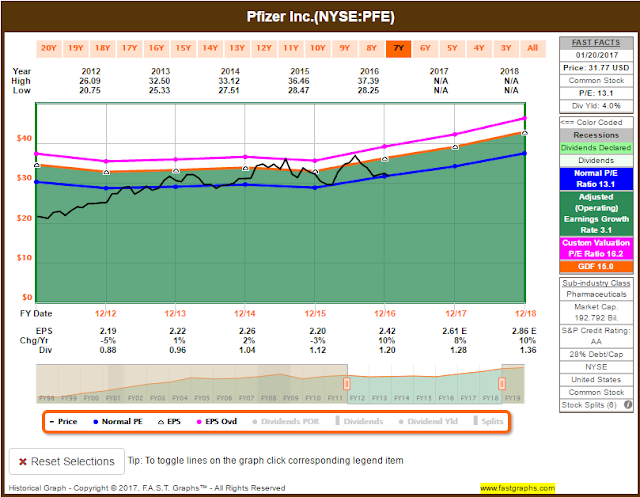Open the 5Y range tab
This screenshot has height=497, width=640.
453,48
